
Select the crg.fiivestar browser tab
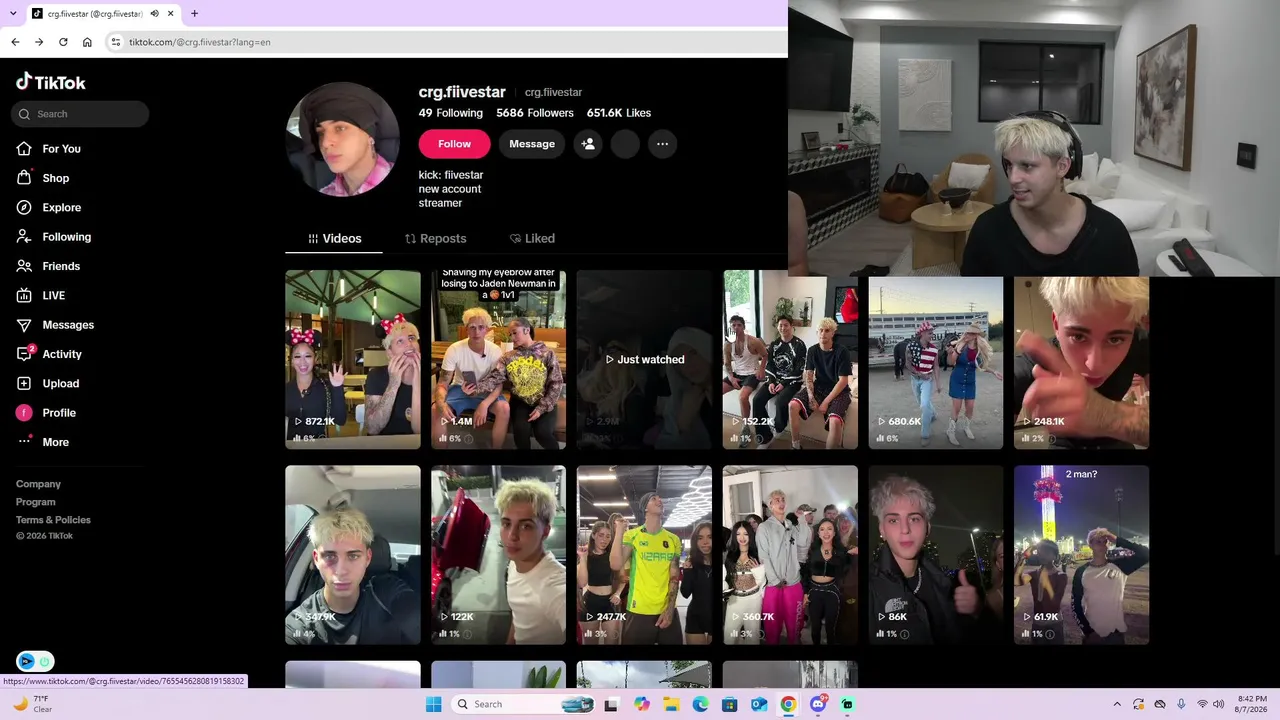click(x=95, y=14)
